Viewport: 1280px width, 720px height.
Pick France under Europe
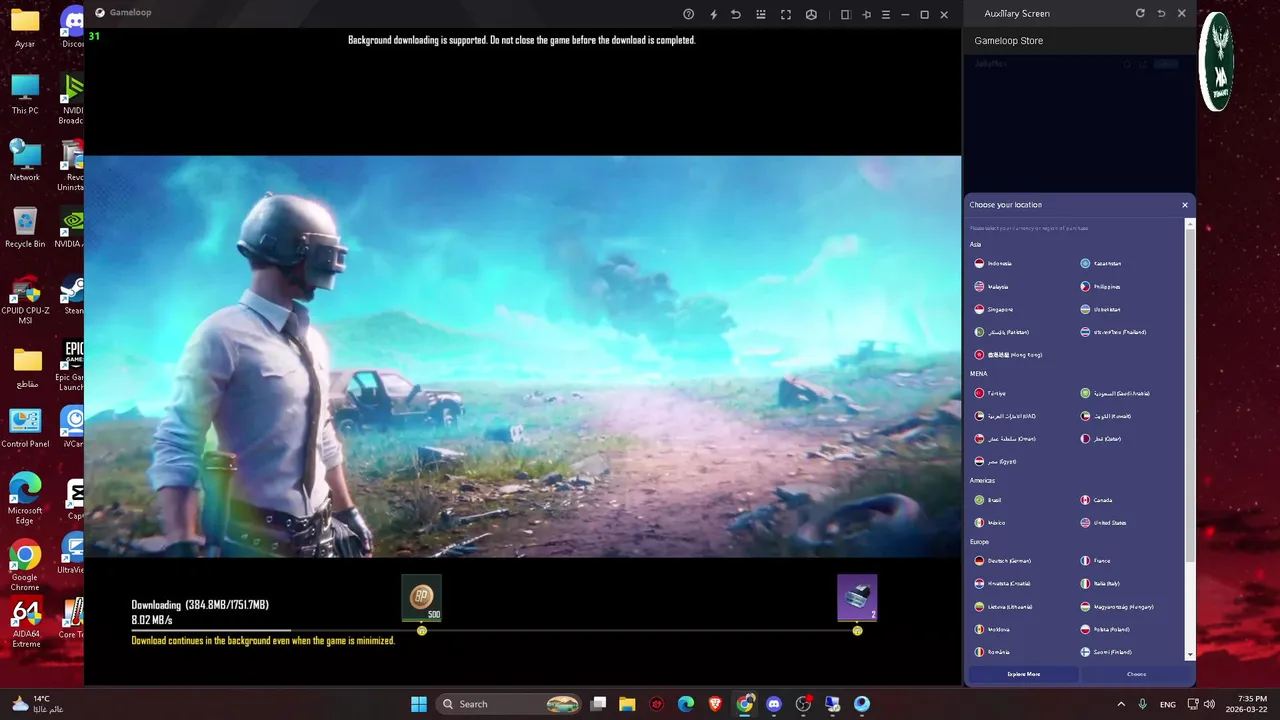pos(1095,561)
